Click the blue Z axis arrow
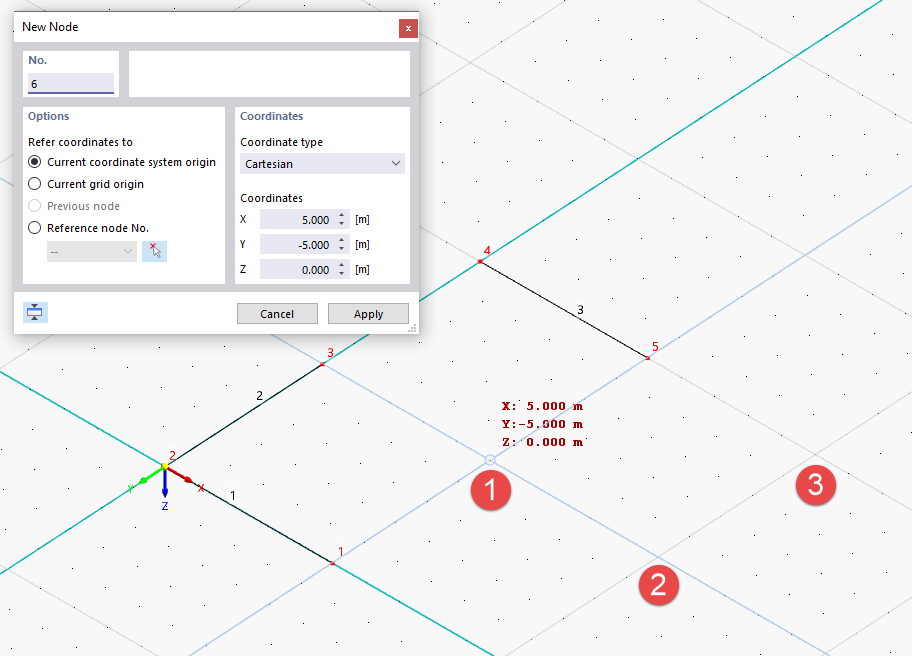The width and height of the screenshot is (912, 656). (165, 484)
